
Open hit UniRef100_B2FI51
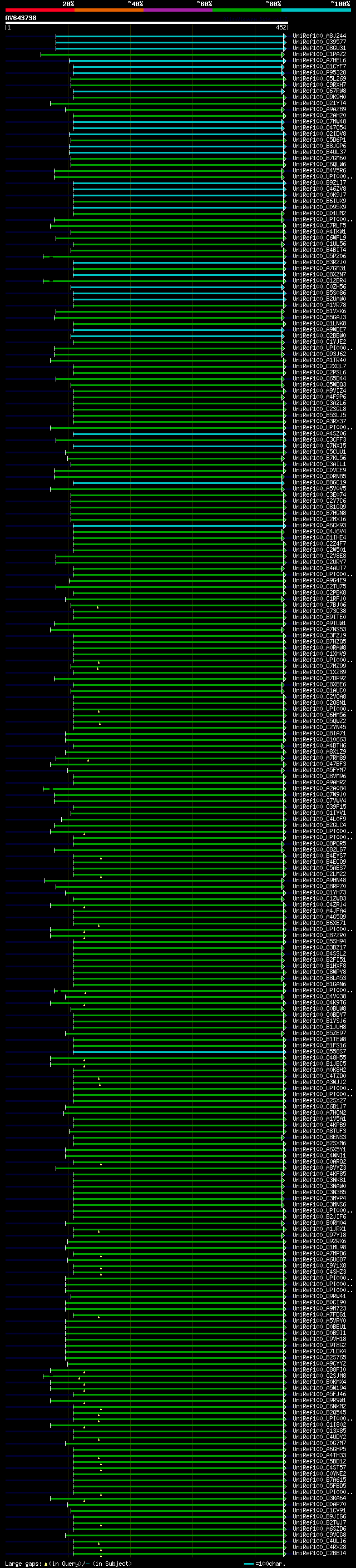(x=319, y=960)
